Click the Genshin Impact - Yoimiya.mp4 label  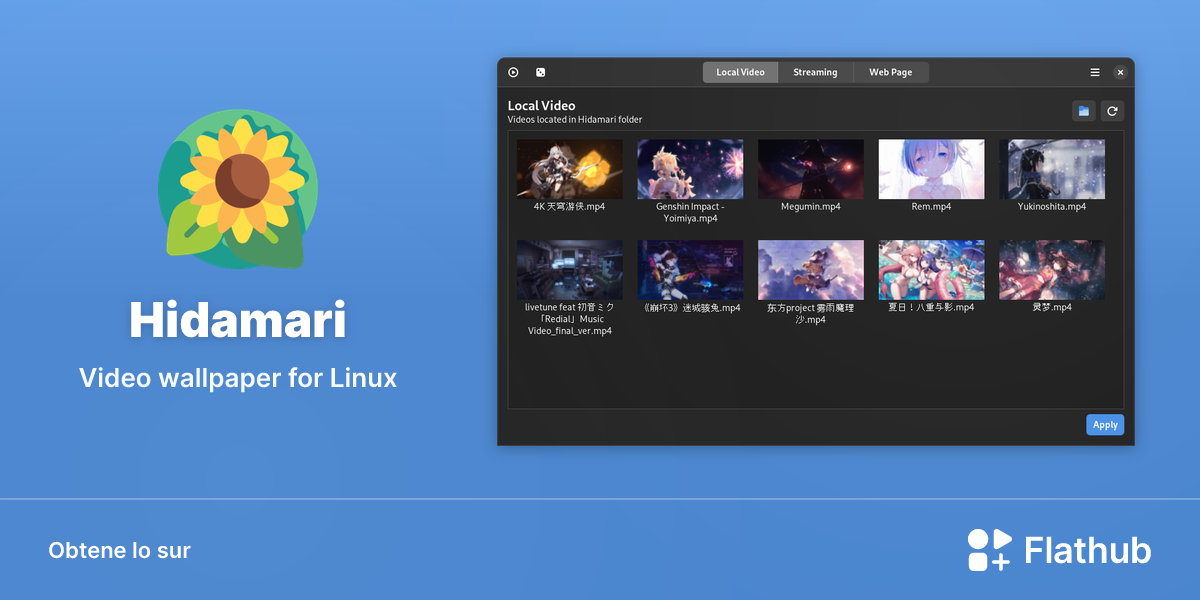pos(690,212)
